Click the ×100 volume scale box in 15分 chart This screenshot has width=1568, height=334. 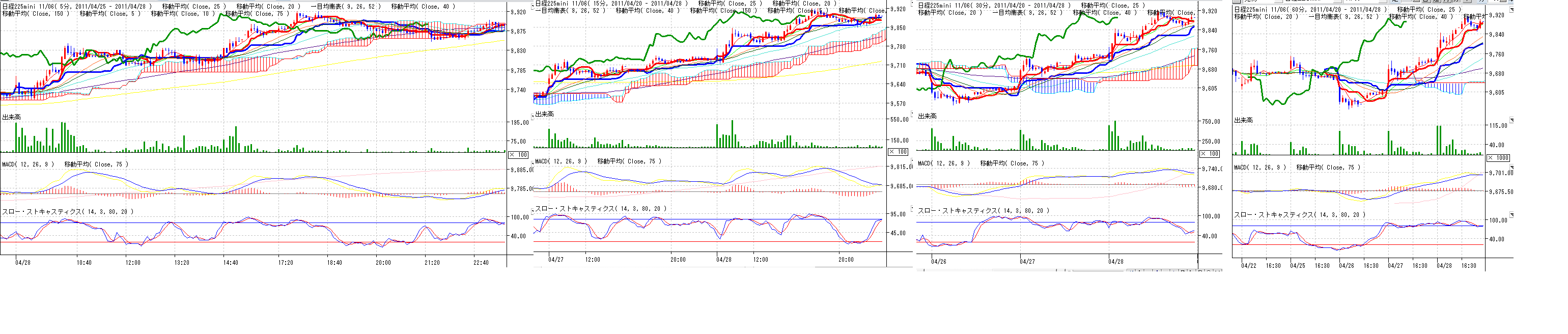(x=899, y=152)
